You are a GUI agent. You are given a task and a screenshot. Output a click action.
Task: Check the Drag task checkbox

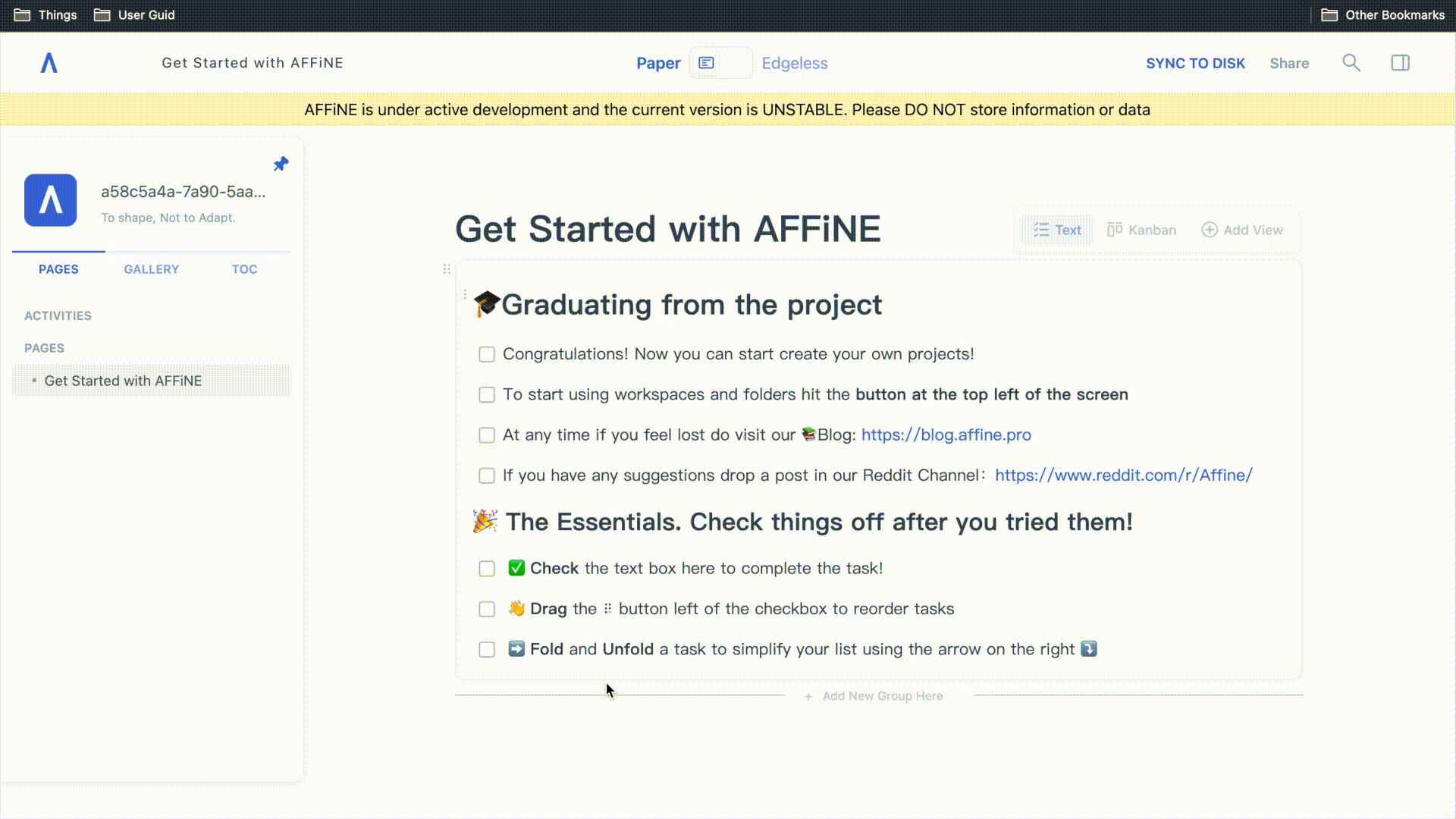coord(487,609)
